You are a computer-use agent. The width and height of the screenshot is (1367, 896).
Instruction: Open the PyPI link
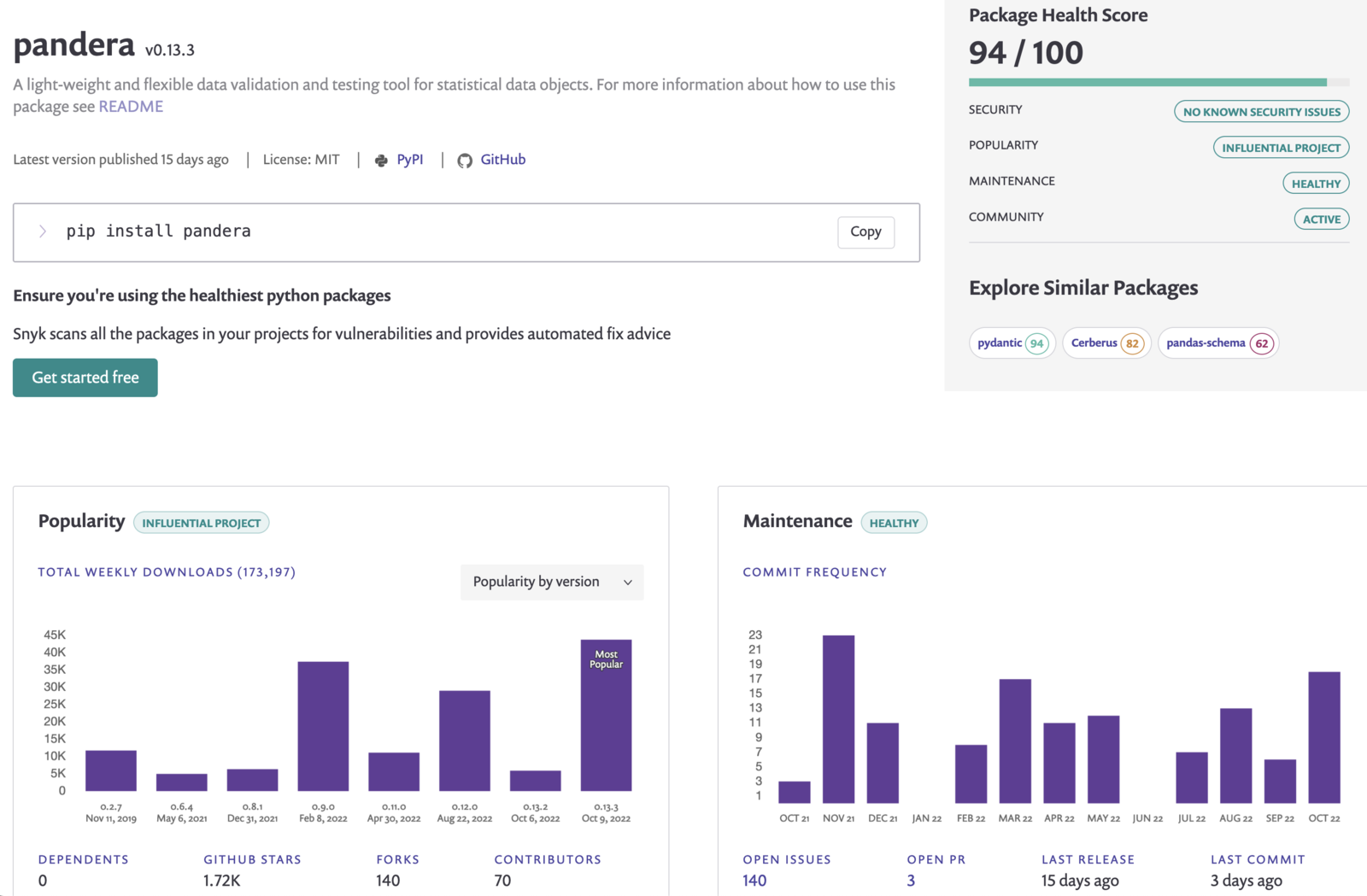tap(410, 160)
